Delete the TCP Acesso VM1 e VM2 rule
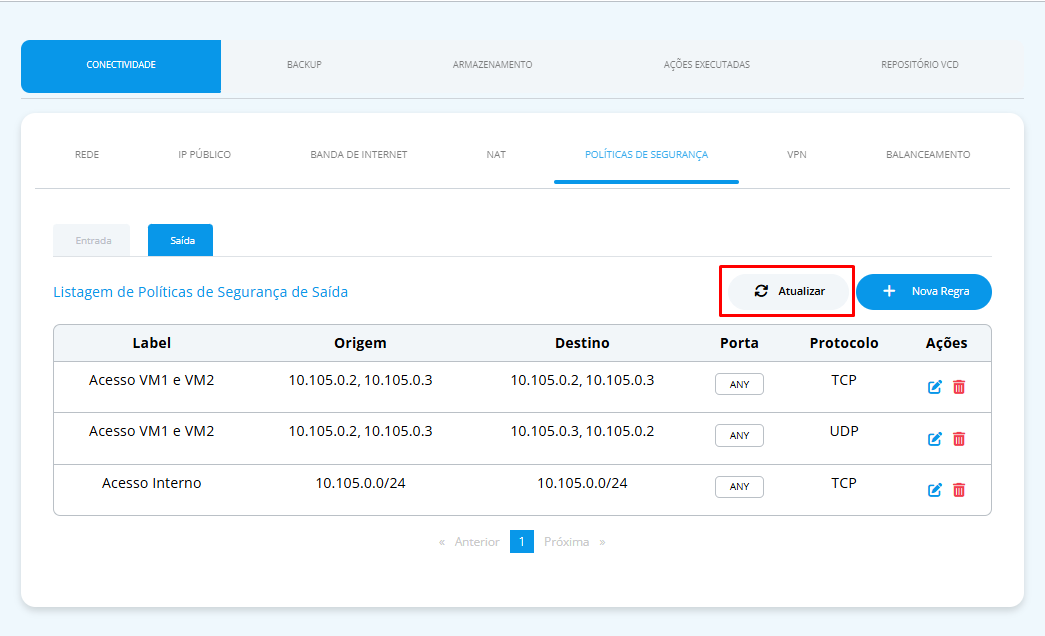 (x=959, y=387)
